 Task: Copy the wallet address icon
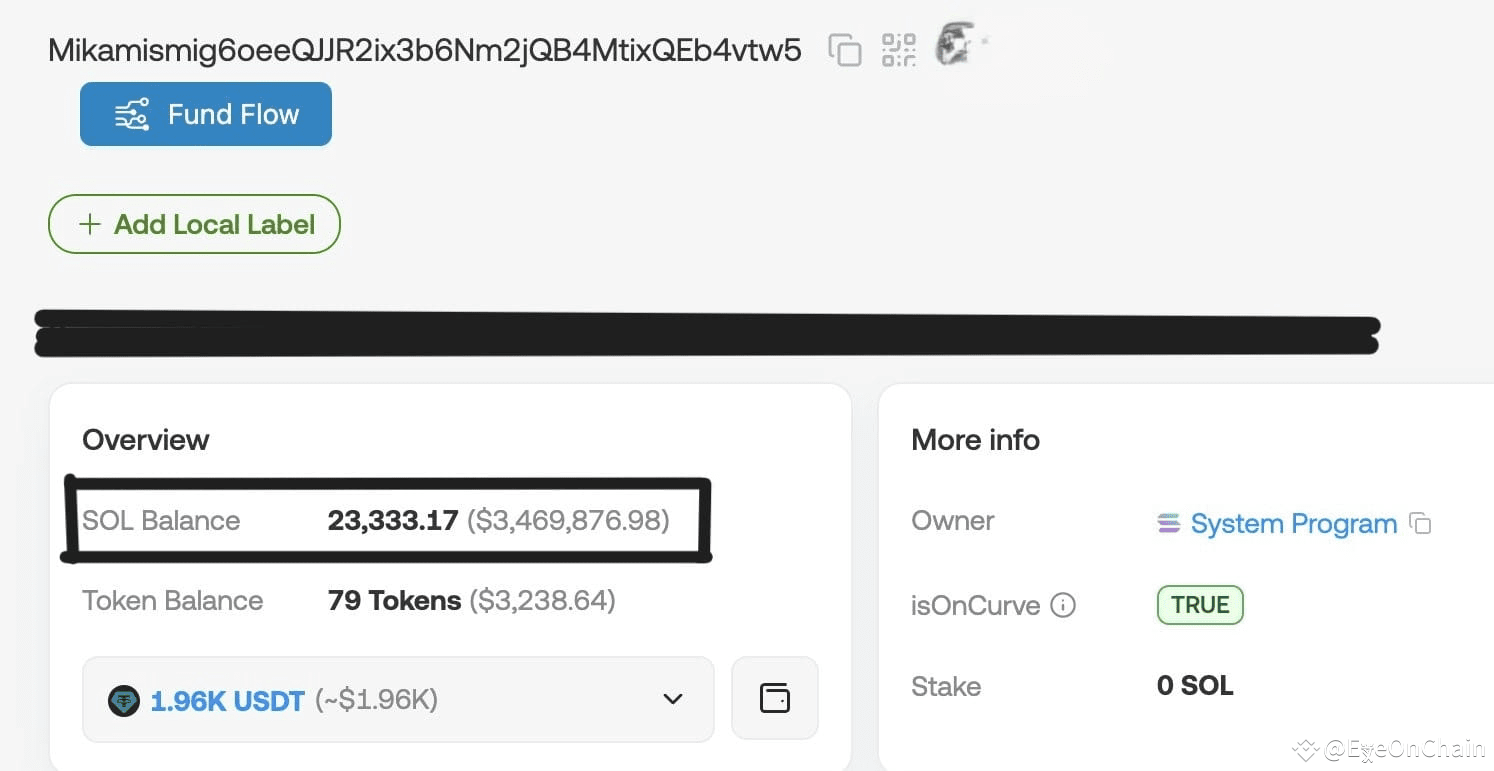click(x=845, y=50)
